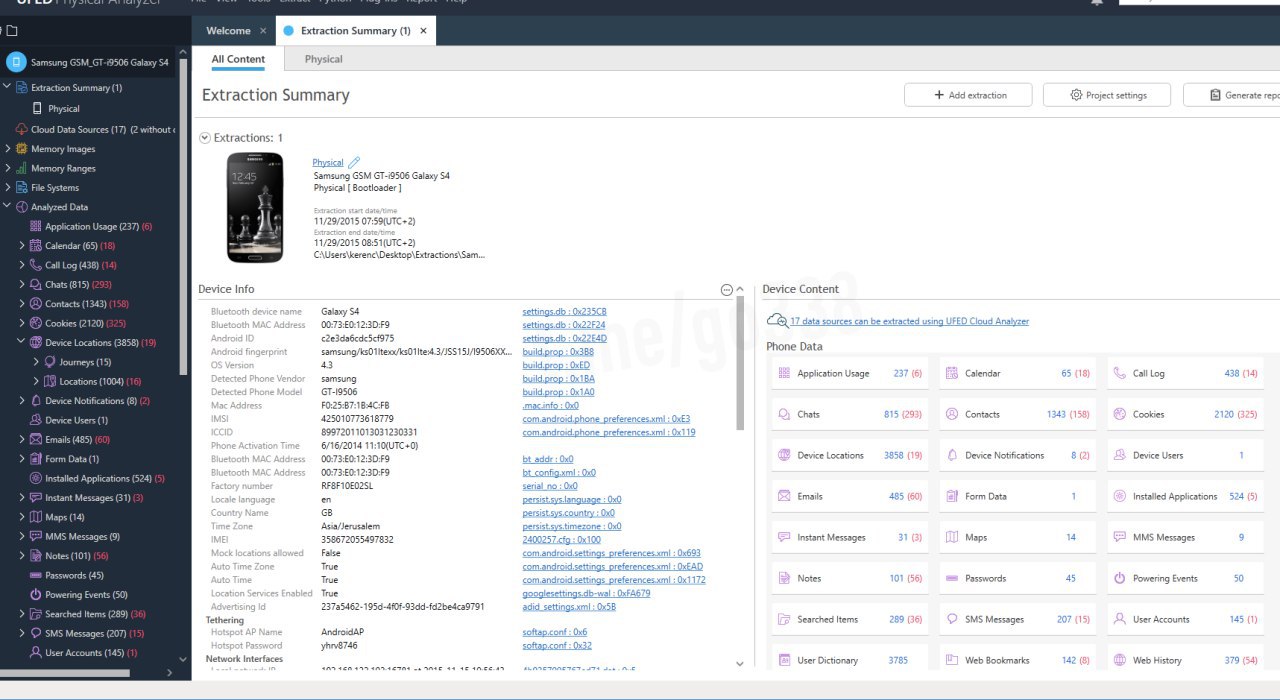This screenshot has width=1280, height=700.
Task: Click the IMEI value 358672055497832
Action: 357,539
